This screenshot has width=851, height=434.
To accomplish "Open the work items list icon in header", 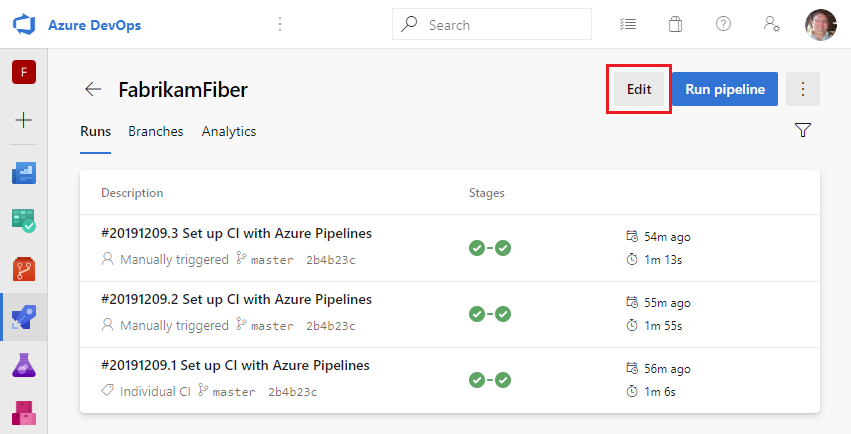I will point(628,24).
